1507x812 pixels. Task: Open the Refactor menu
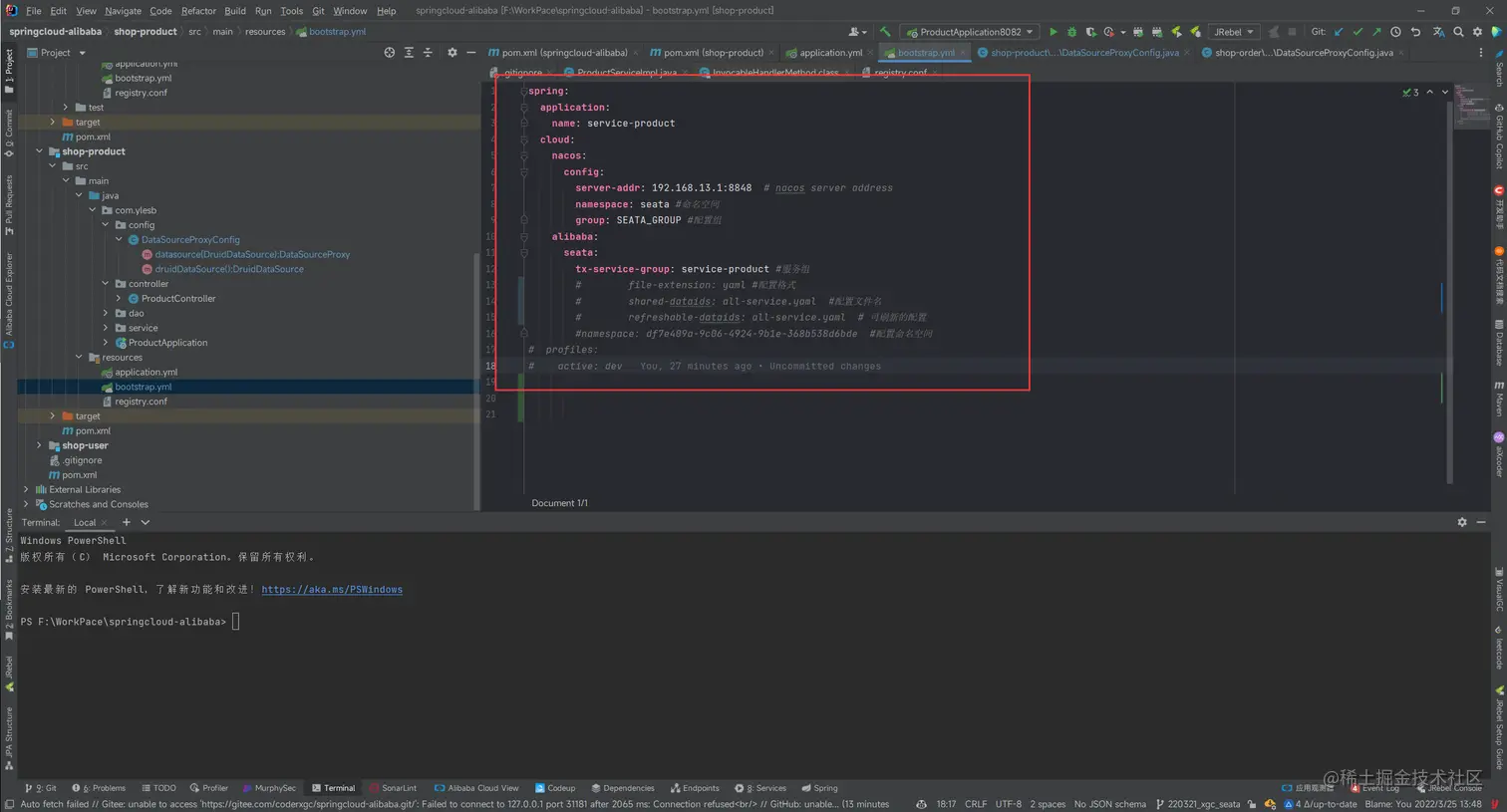point(198,11)
